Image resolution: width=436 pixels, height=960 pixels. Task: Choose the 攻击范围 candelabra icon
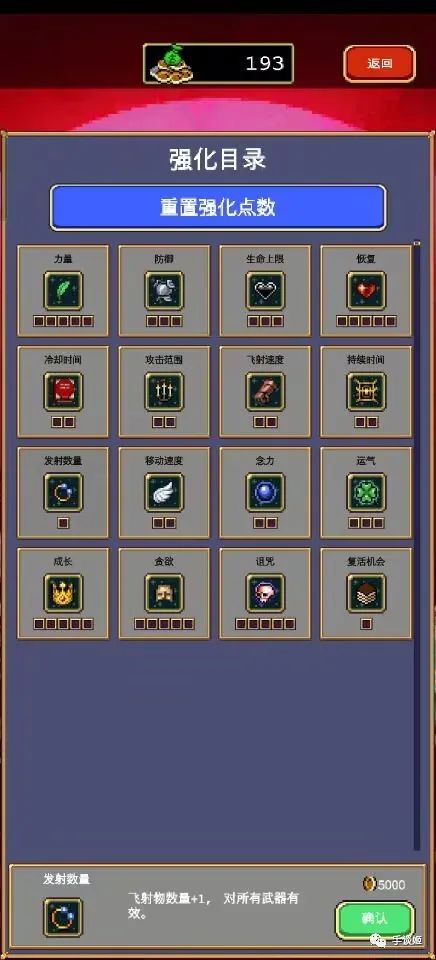164,392
